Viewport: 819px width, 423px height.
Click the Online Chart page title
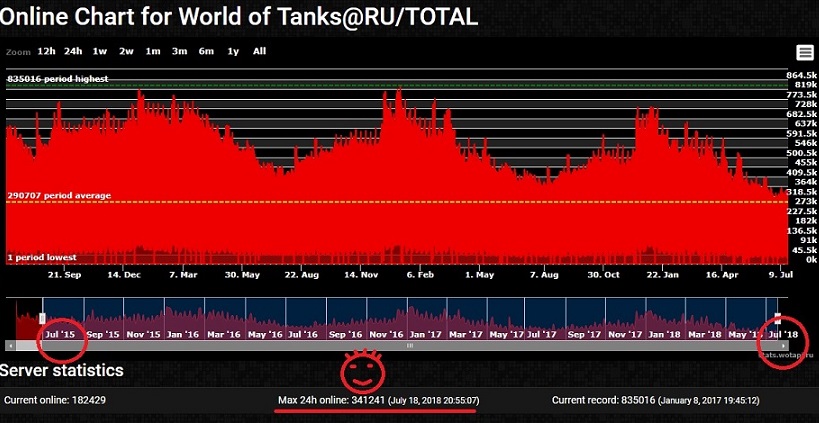pyautogui.click(x=239, y=17)
